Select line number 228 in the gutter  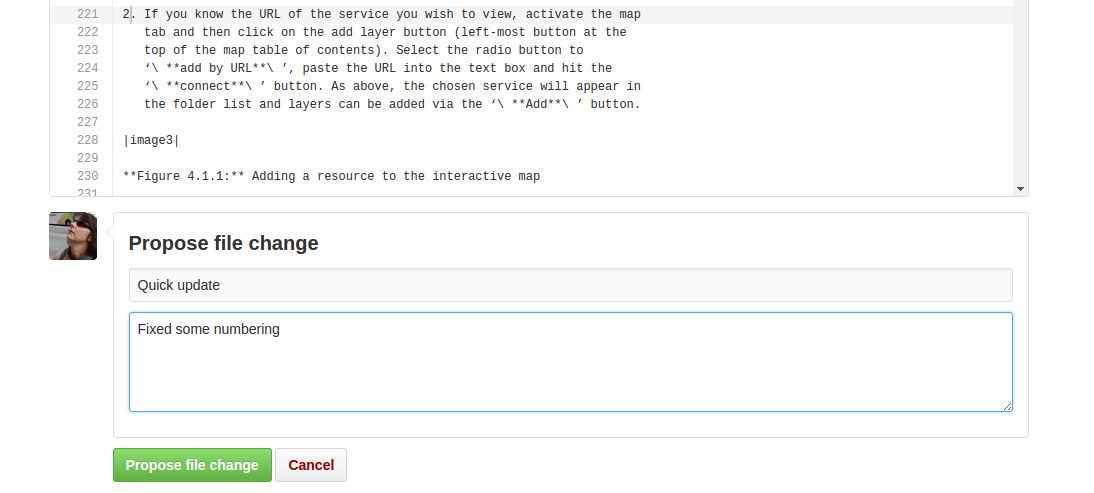(x=87, y=140)
